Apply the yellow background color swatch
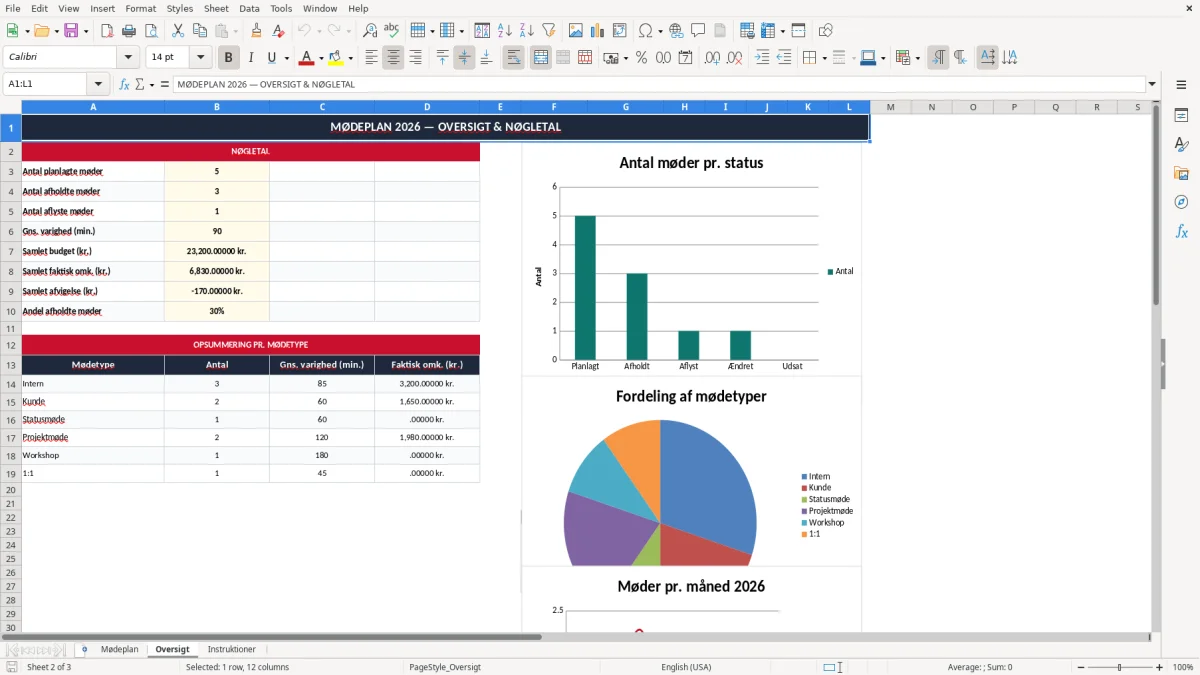 (x=335, y=58)
